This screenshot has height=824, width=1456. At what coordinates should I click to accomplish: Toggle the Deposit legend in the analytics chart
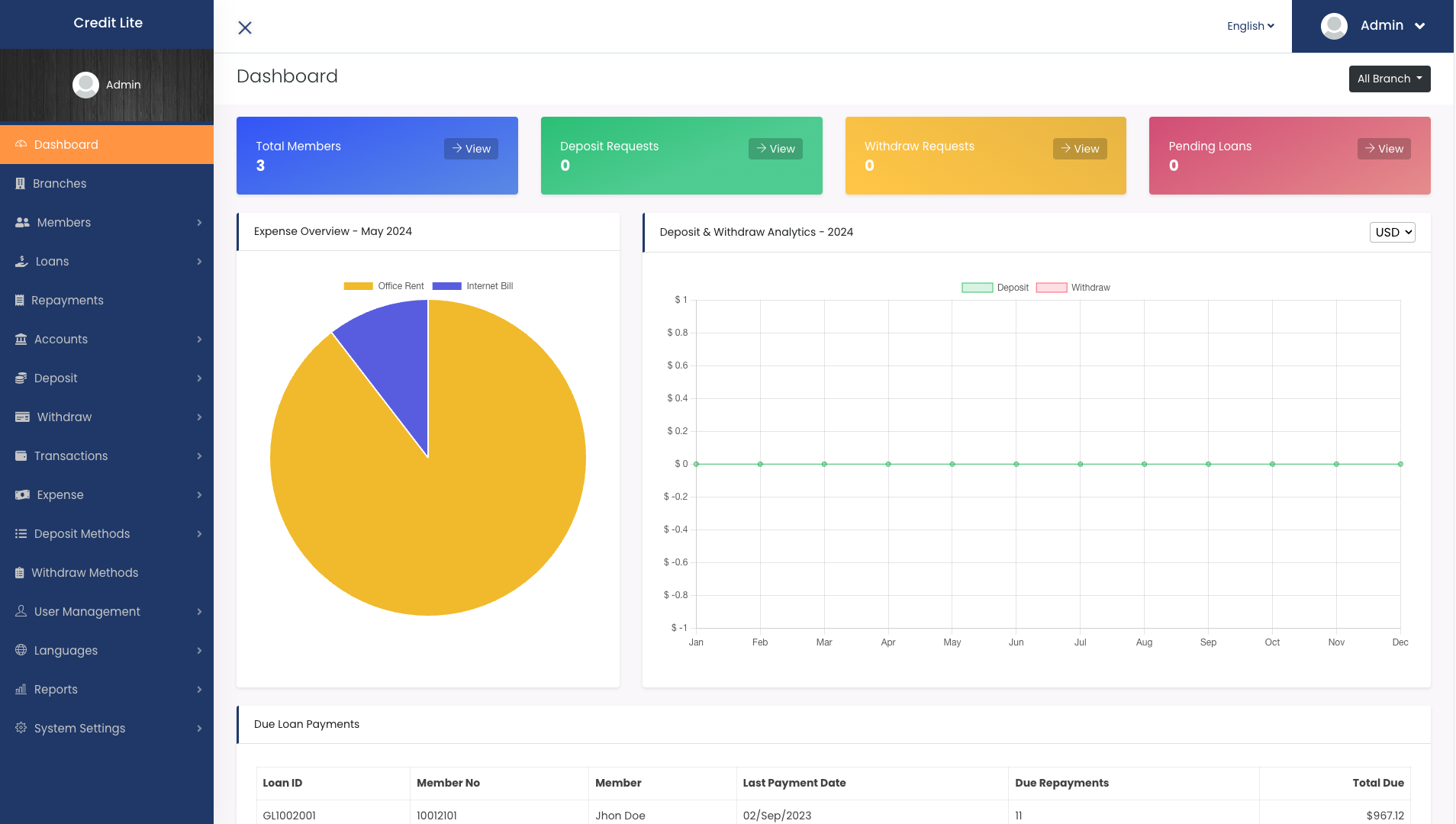tap(997, 287)
